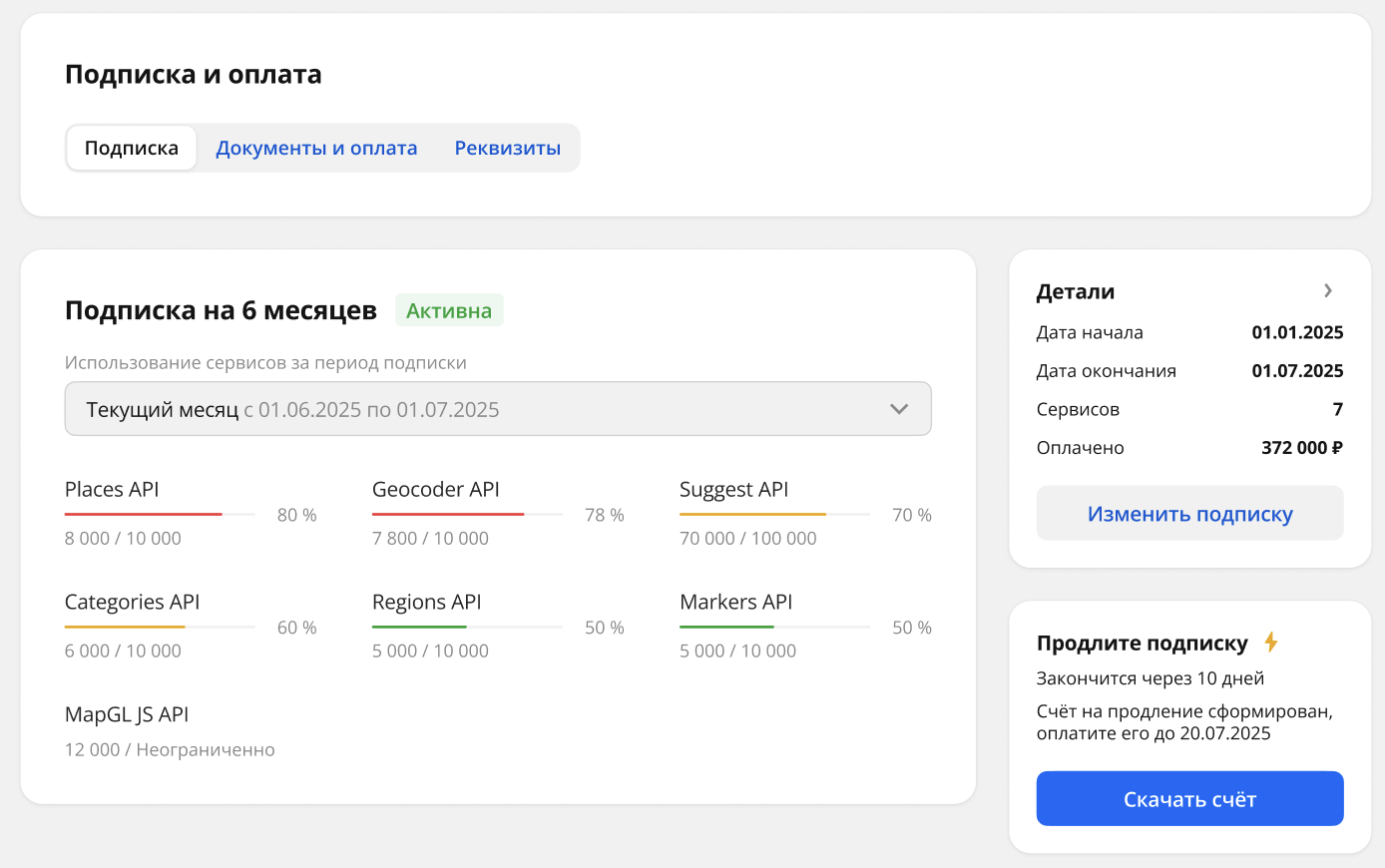Viewport: 1385px width, 868px height.
Task: Click the Подписка на 6 месяцев heading
Action: [220, 309]
